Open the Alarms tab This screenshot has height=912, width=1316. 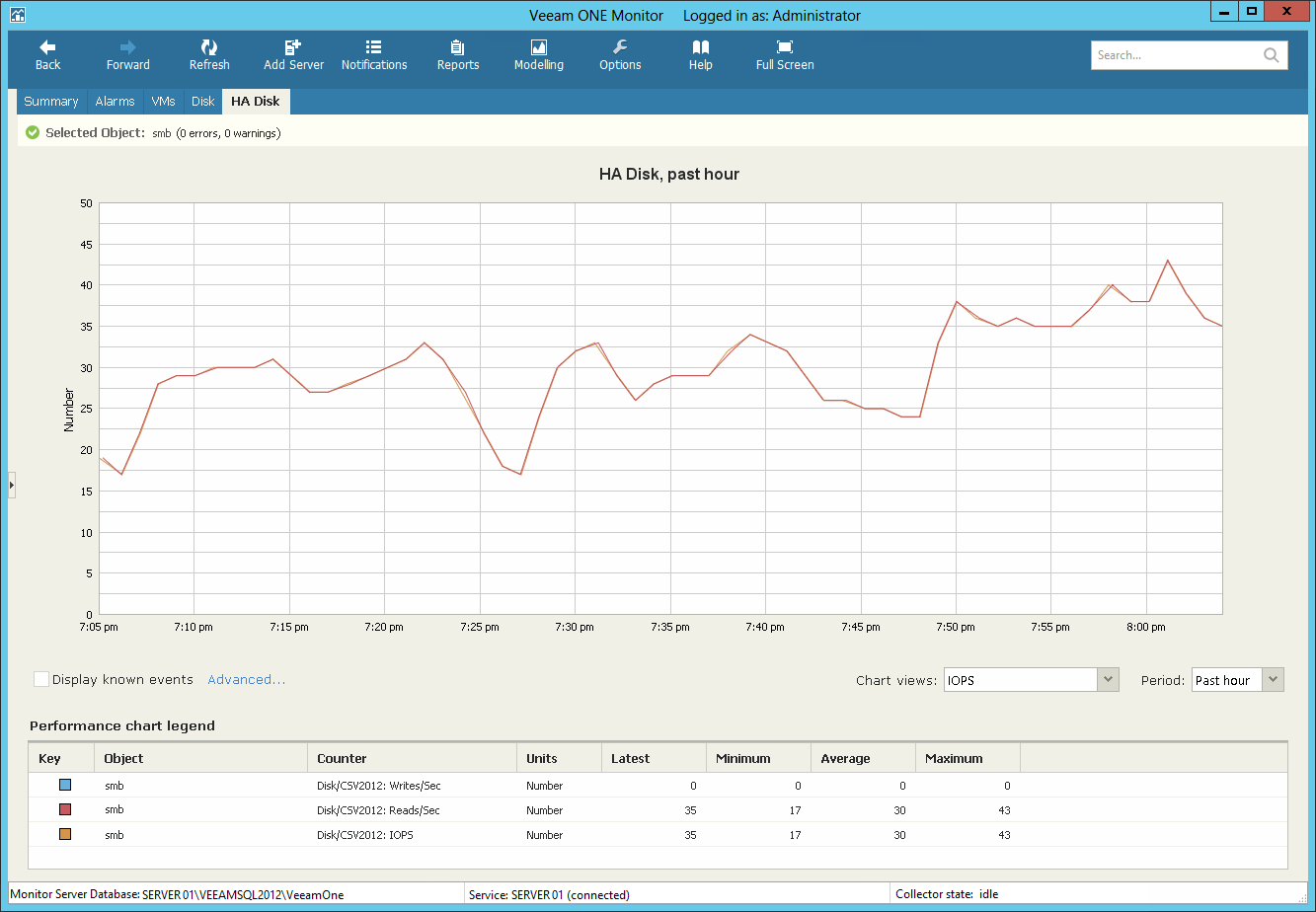coord(115,102)
